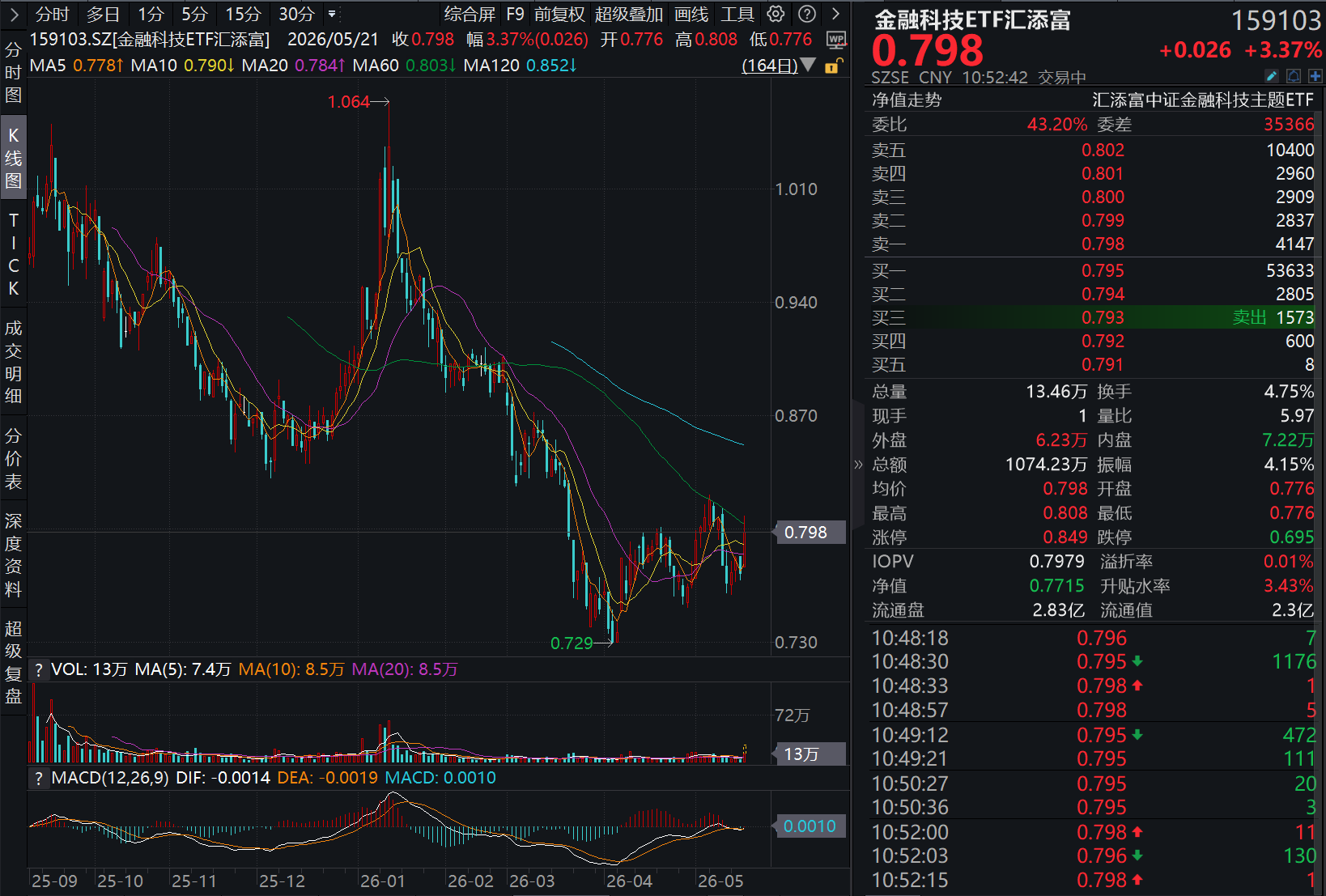Select K线图 in left sidebar

13,158
